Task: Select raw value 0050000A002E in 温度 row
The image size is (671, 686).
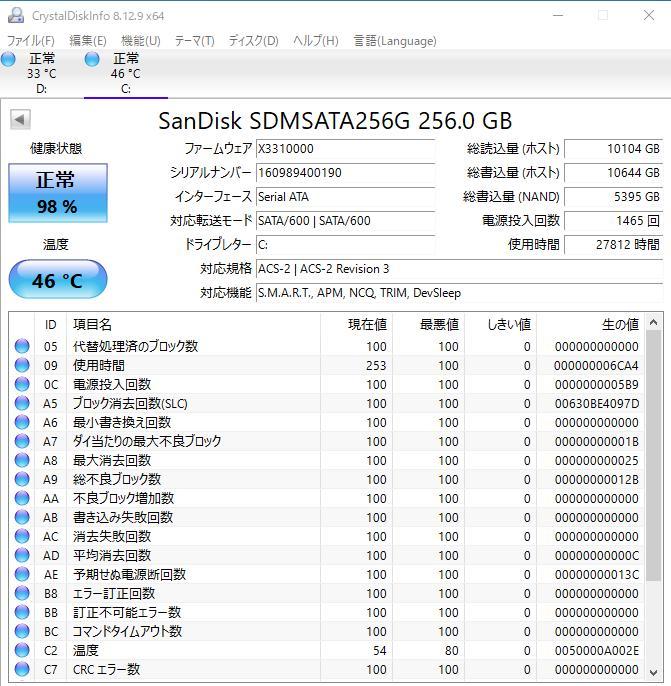Action: tap(597, 651)
